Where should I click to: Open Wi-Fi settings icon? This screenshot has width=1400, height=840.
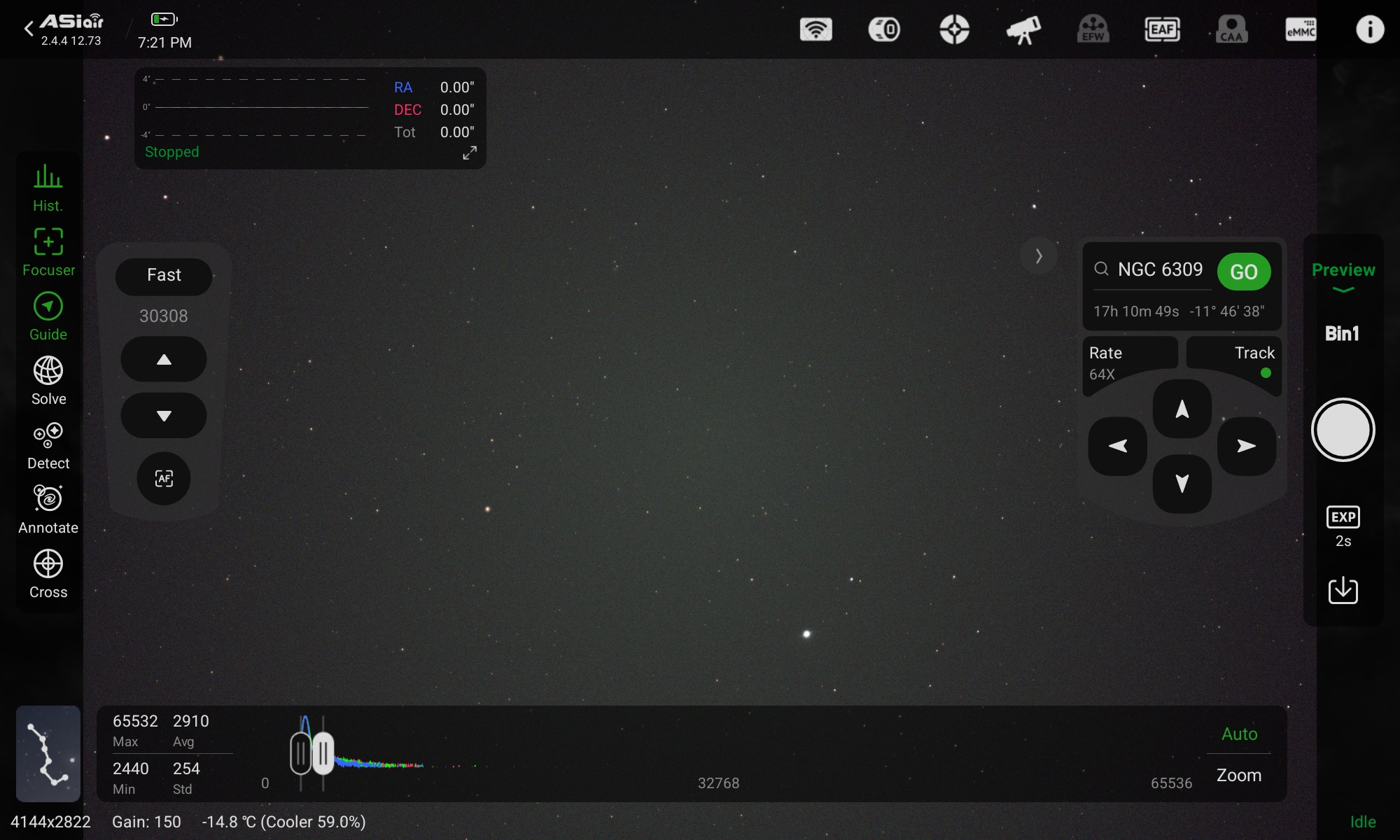(815, 29)
